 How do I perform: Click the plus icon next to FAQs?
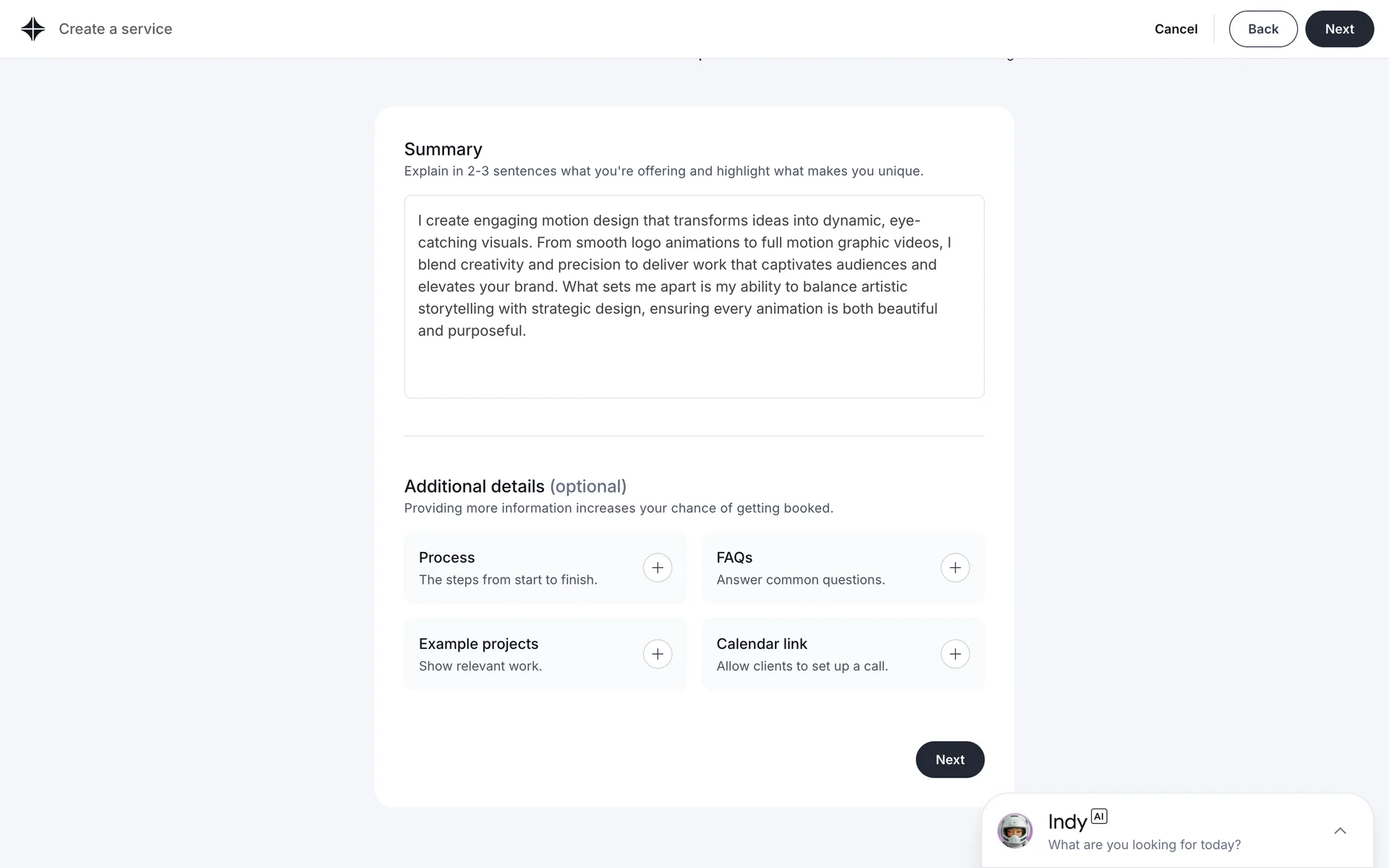tap(955, 568)
